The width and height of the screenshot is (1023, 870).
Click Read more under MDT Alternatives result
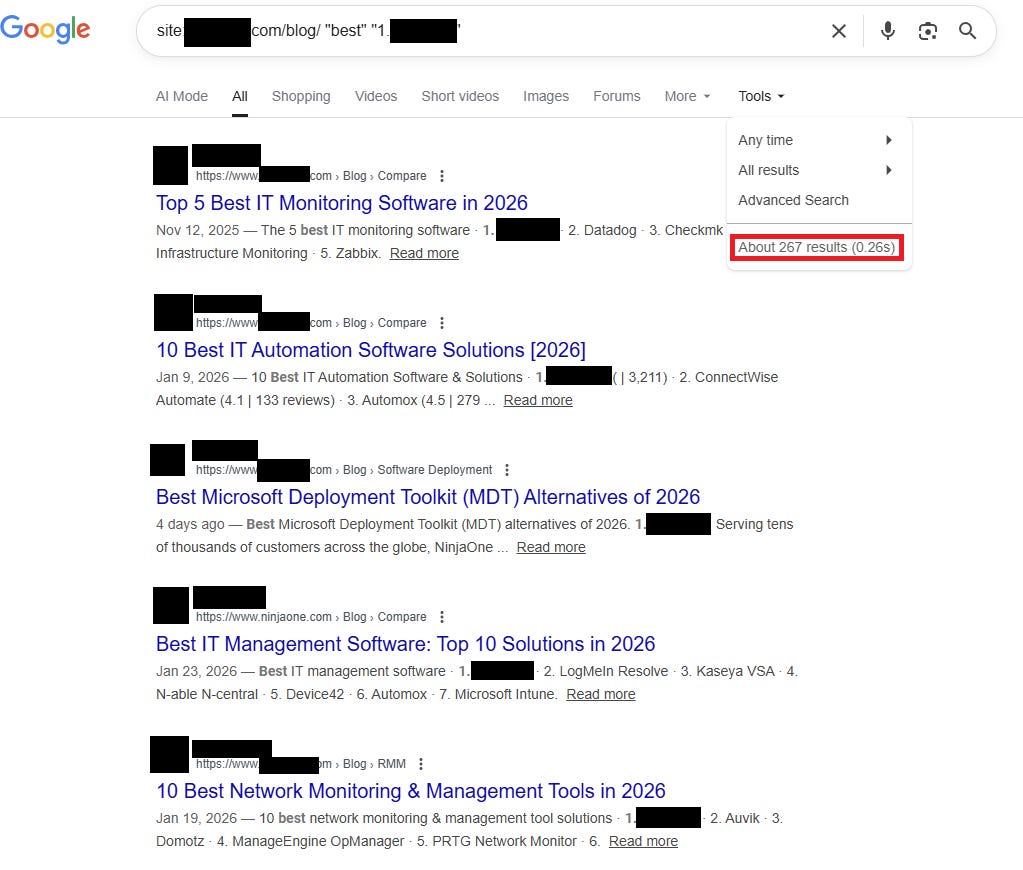pyautogui.click(x=551, y=547)
